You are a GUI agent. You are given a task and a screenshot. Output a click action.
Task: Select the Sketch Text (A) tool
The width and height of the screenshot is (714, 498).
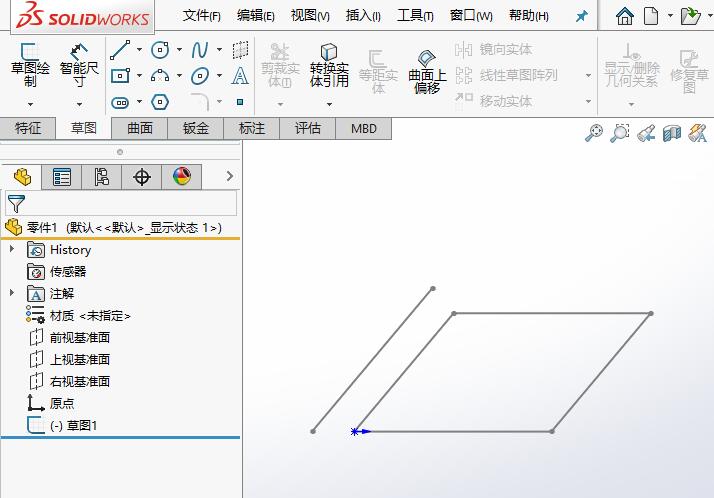pyautogui.click(x=240, y=76)
